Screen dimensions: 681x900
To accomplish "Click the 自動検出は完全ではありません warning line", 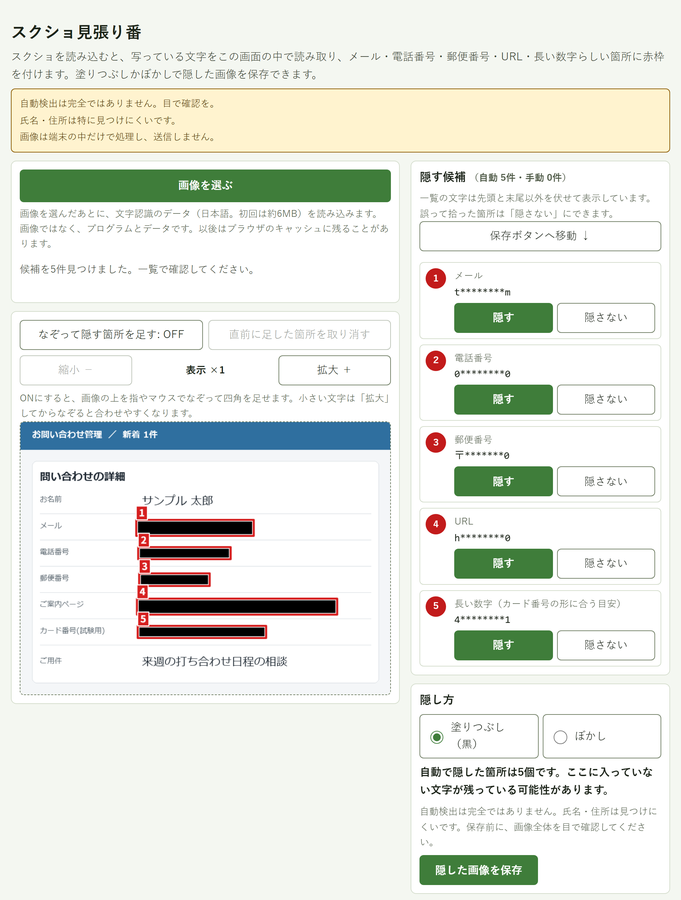I will (118, 104).
